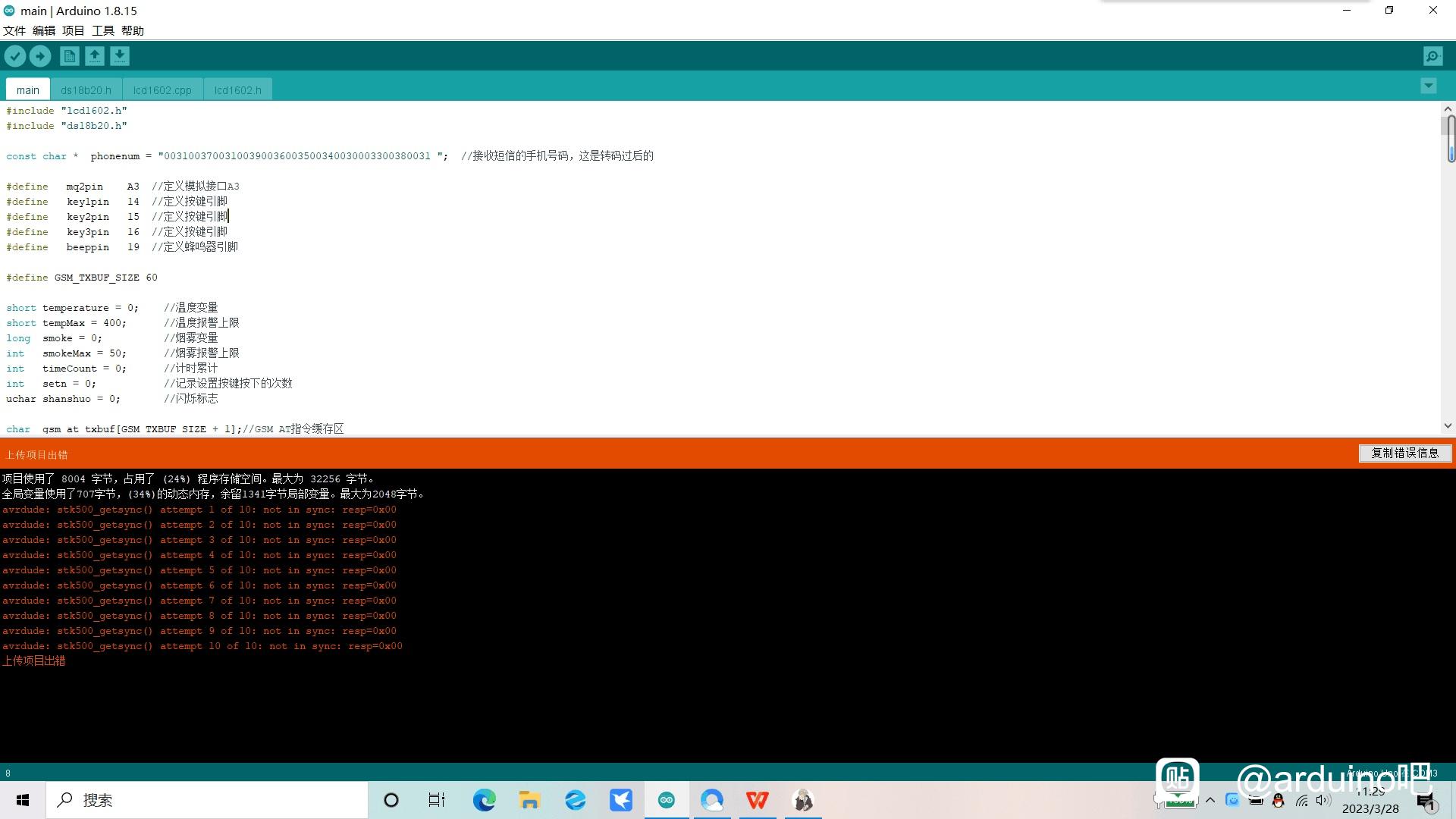This screenshot has width=1456, height=819.
Task: Click the editor scrollbar down arrow
Action: point(1448,426)
